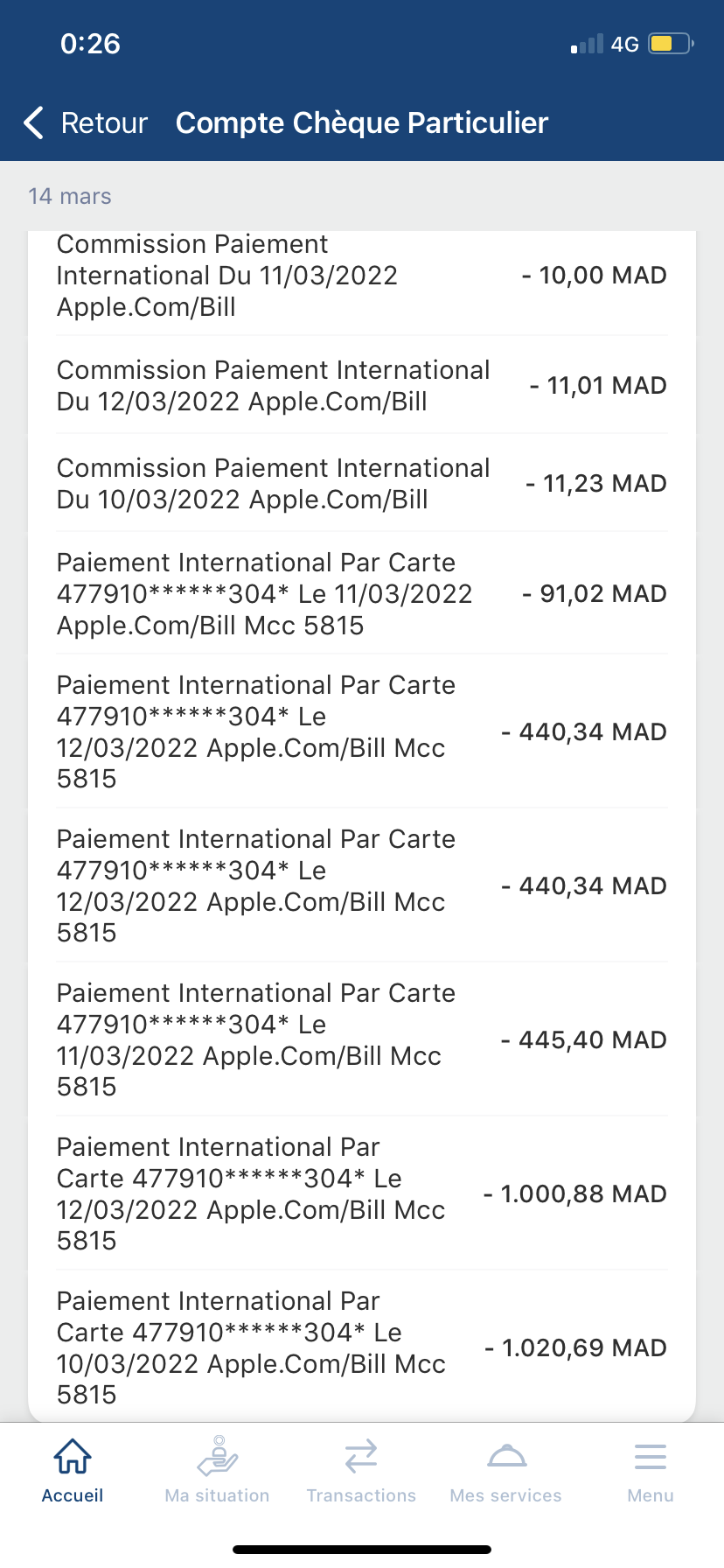View the 91,02 MAD card payment
The width and height of the screenshot is (724, 1568).
pyautogui.click(x=362, y=594)
